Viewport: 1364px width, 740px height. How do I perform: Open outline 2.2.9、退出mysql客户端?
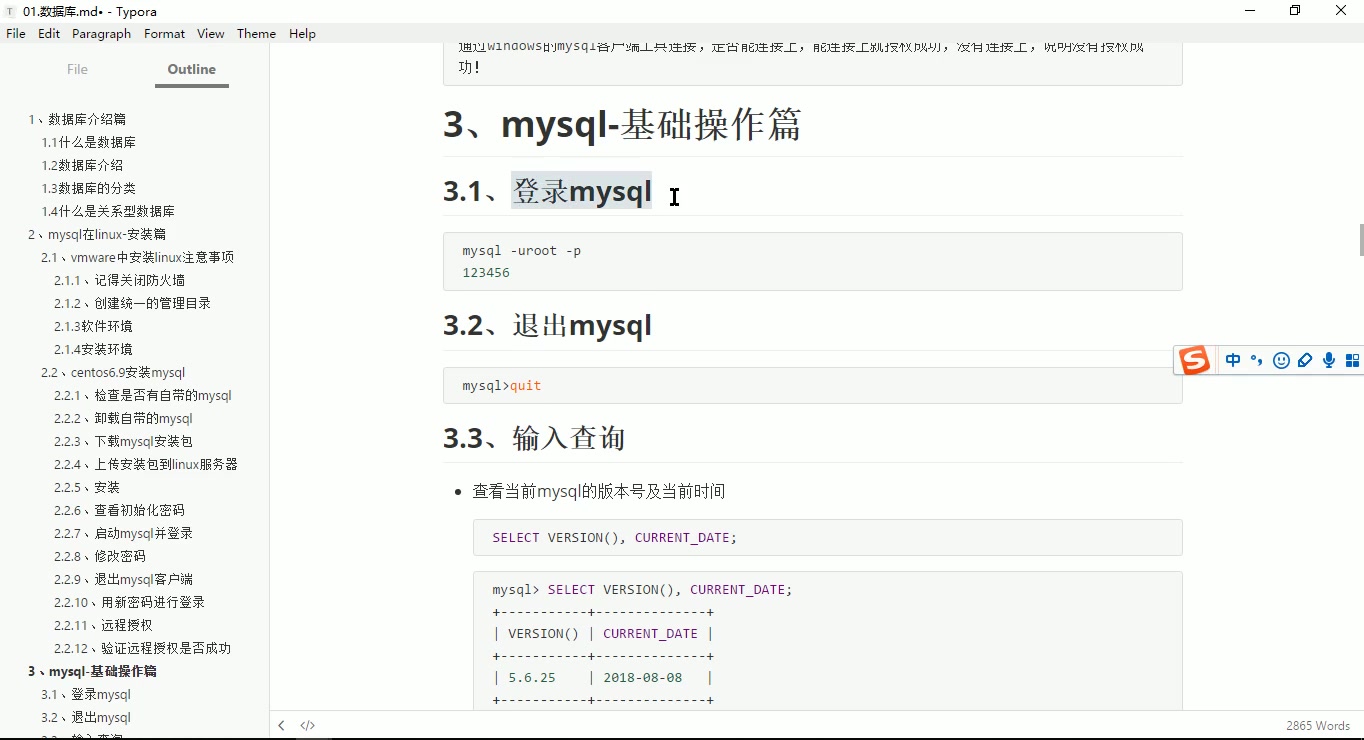[123, 579]
